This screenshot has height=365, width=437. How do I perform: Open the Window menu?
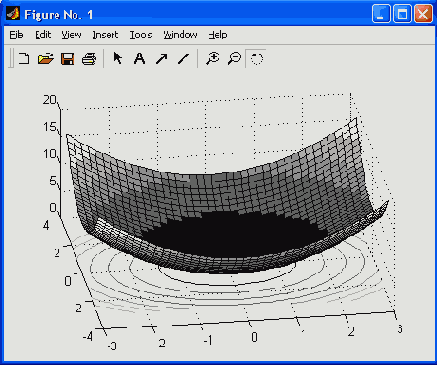pyautogui.click(x=180, y=35)
